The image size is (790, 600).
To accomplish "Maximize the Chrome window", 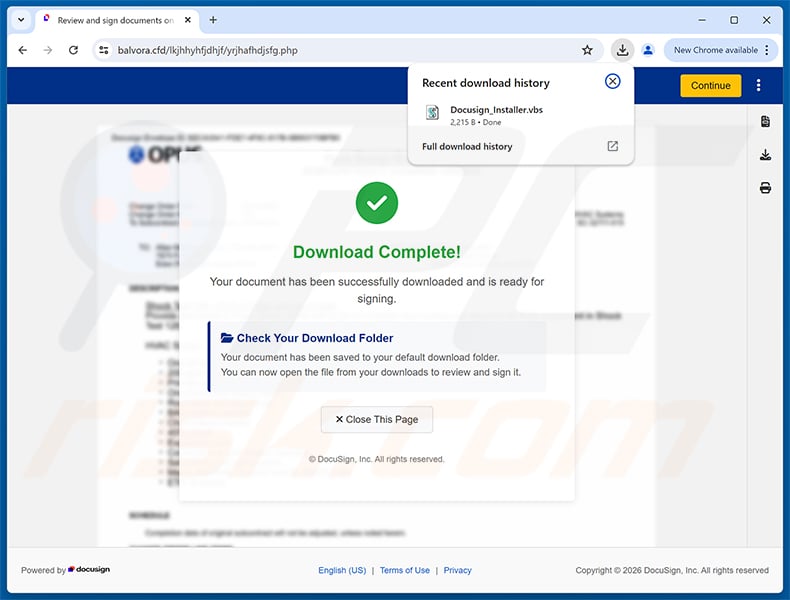I will click(734, 20).
